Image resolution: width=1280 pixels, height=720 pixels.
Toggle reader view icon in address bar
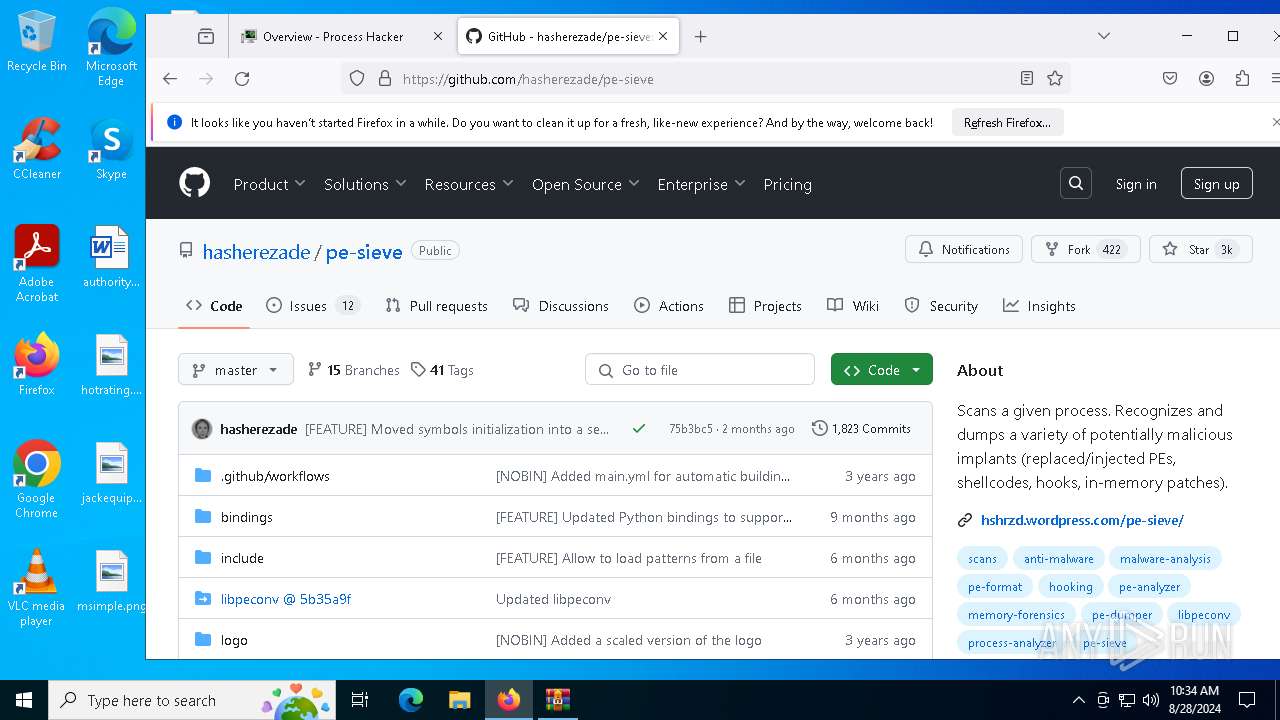(x=1026, y=79)
